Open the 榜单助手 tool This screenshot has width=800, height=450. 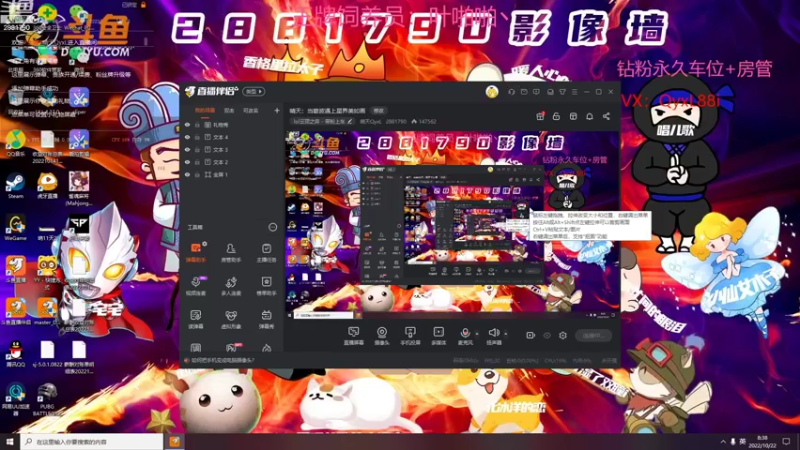pyautogui.click(x=266, y=286)
